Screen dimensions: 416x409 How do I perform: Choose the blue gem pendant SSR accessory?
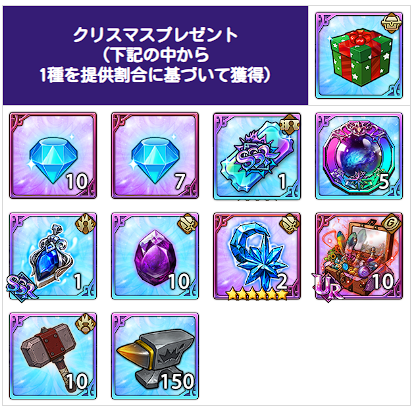pyautogui.click(x=53, y=256)
